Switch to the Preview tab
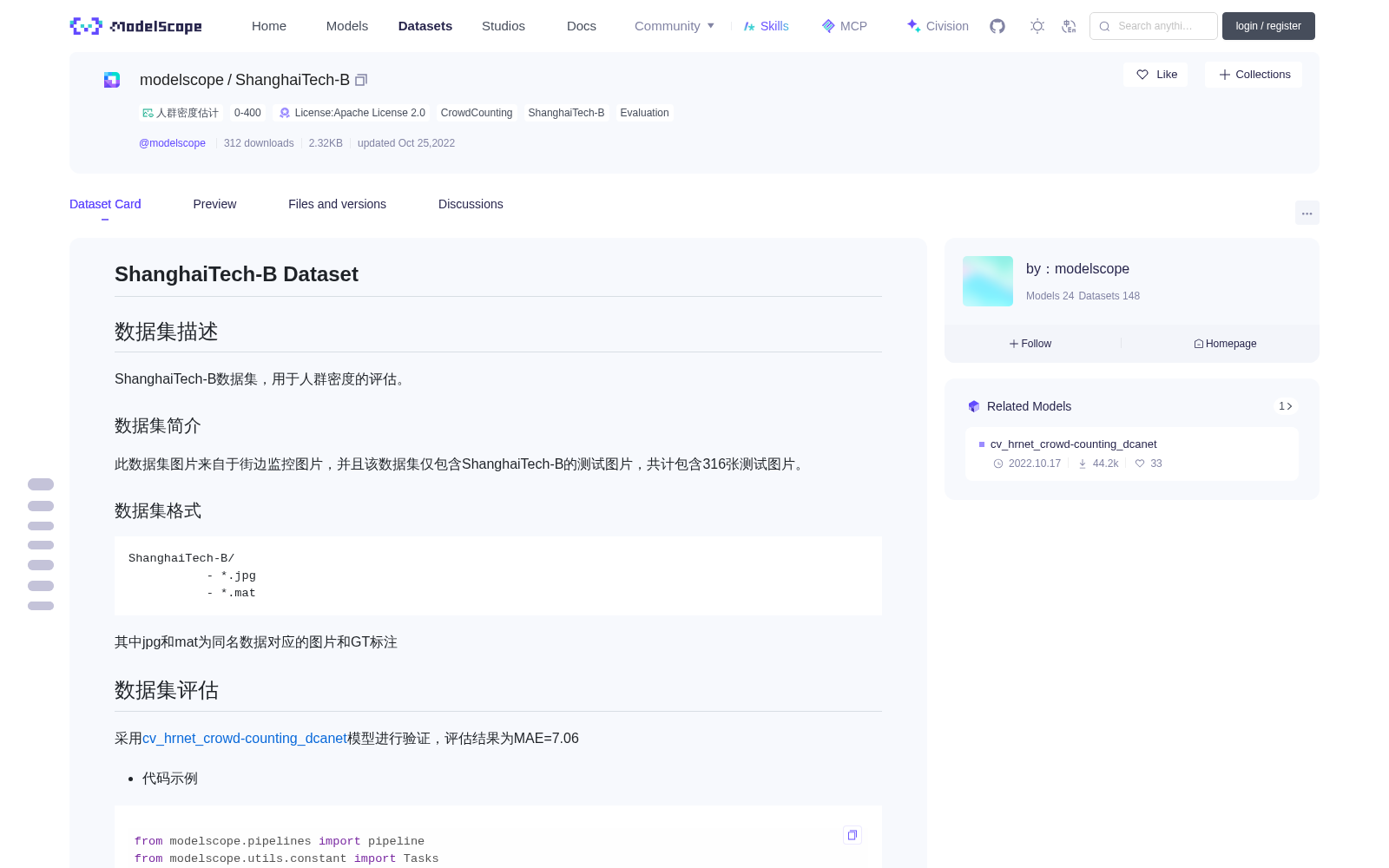This screenshot has width=1389, height=868. coord(214,204)
